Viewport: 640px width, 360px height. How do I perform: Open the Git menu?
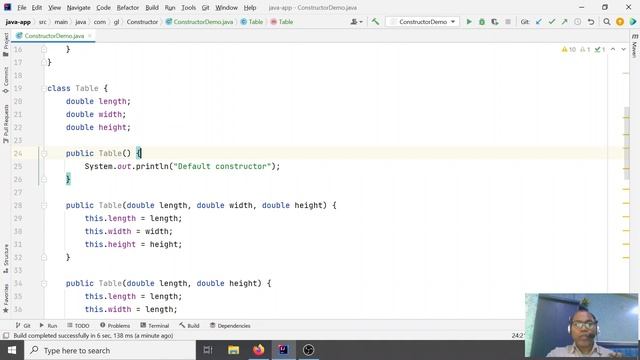pyautogui.click(x=205, y=7)
